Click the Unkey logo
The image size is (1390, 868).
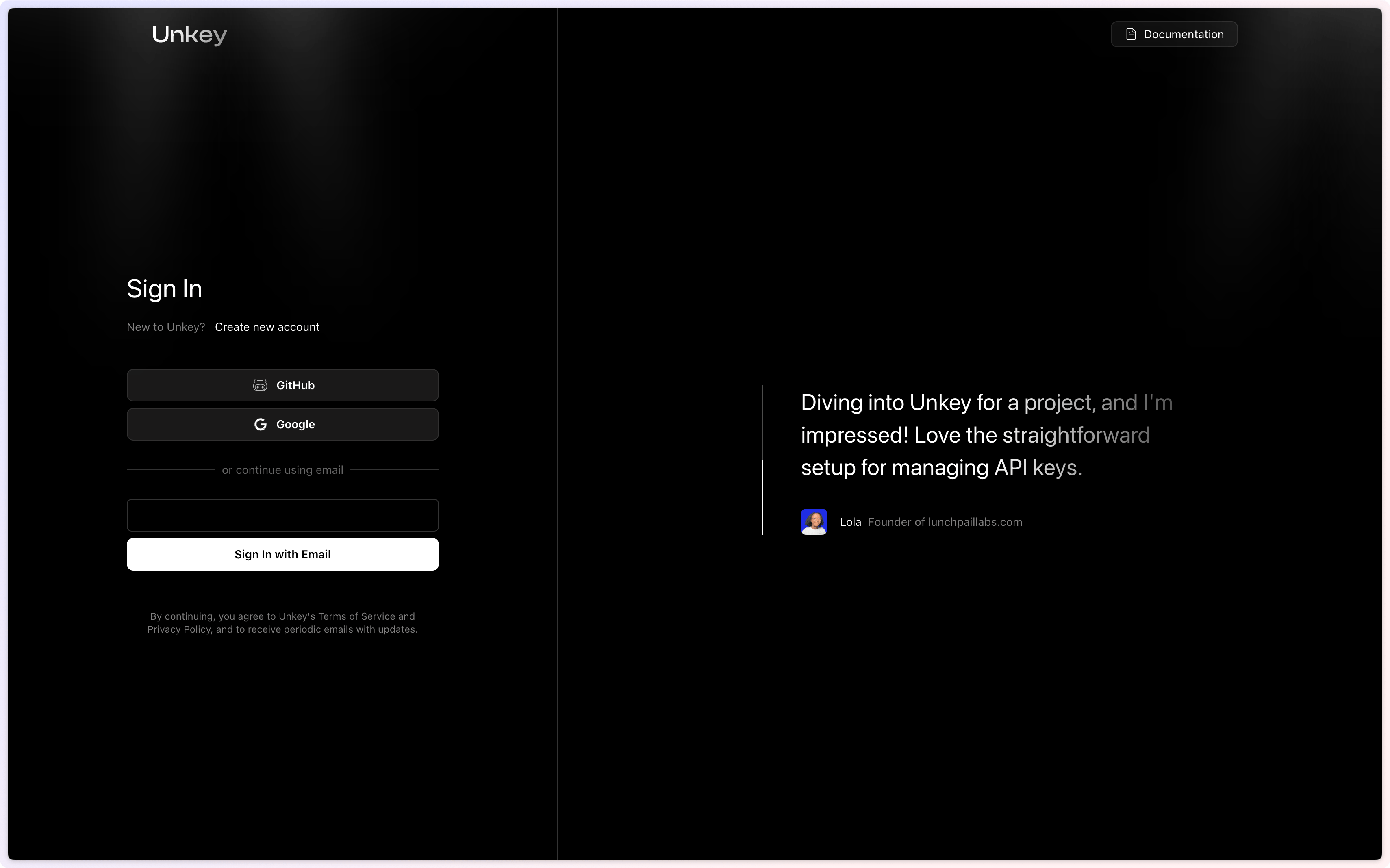[x=189, y=35]
